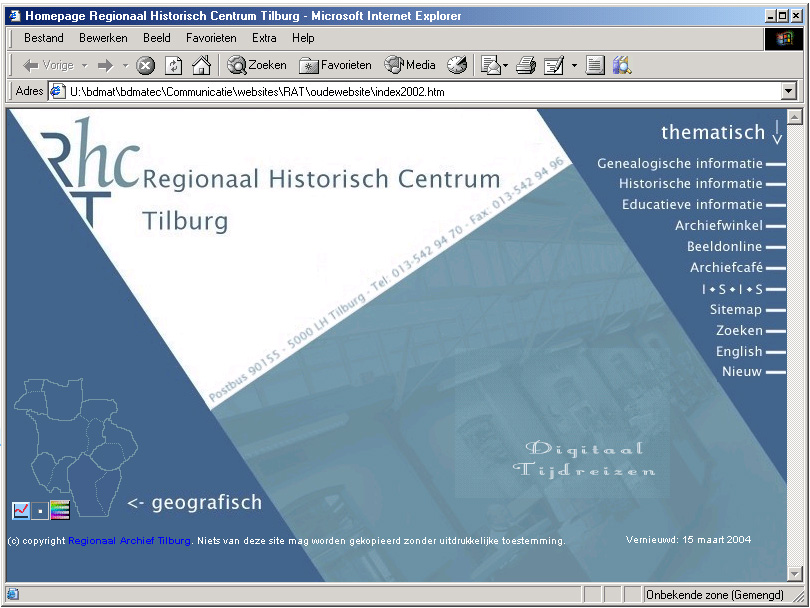Click the Research binoculars toolbar icon
The image size is (810, 608).
622,66
